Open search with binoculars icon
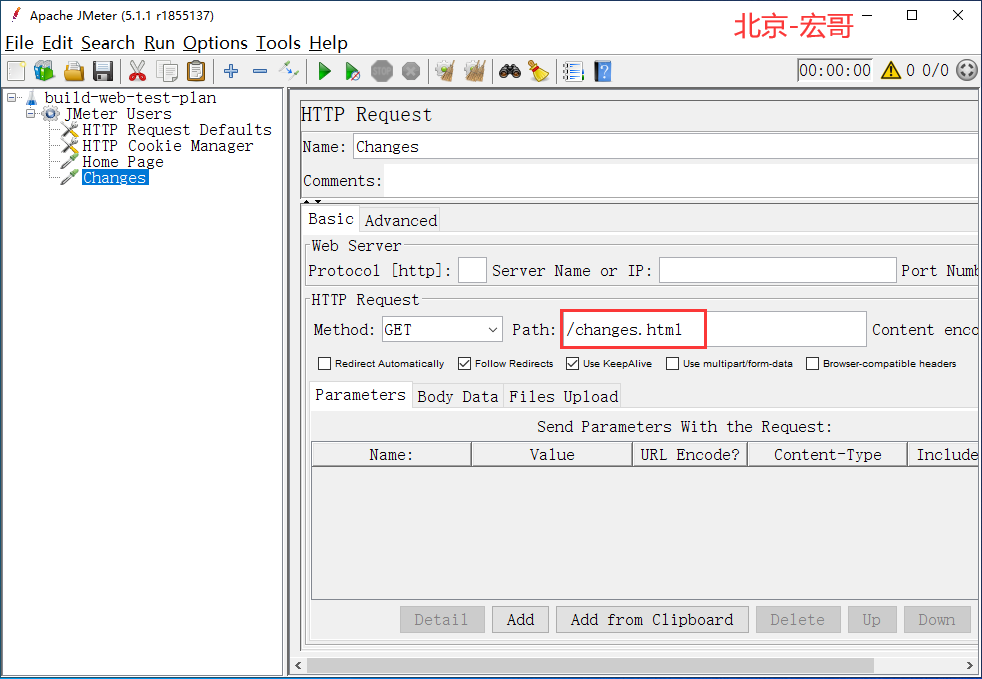Screen dimensions: 982x679 point(510,71)
